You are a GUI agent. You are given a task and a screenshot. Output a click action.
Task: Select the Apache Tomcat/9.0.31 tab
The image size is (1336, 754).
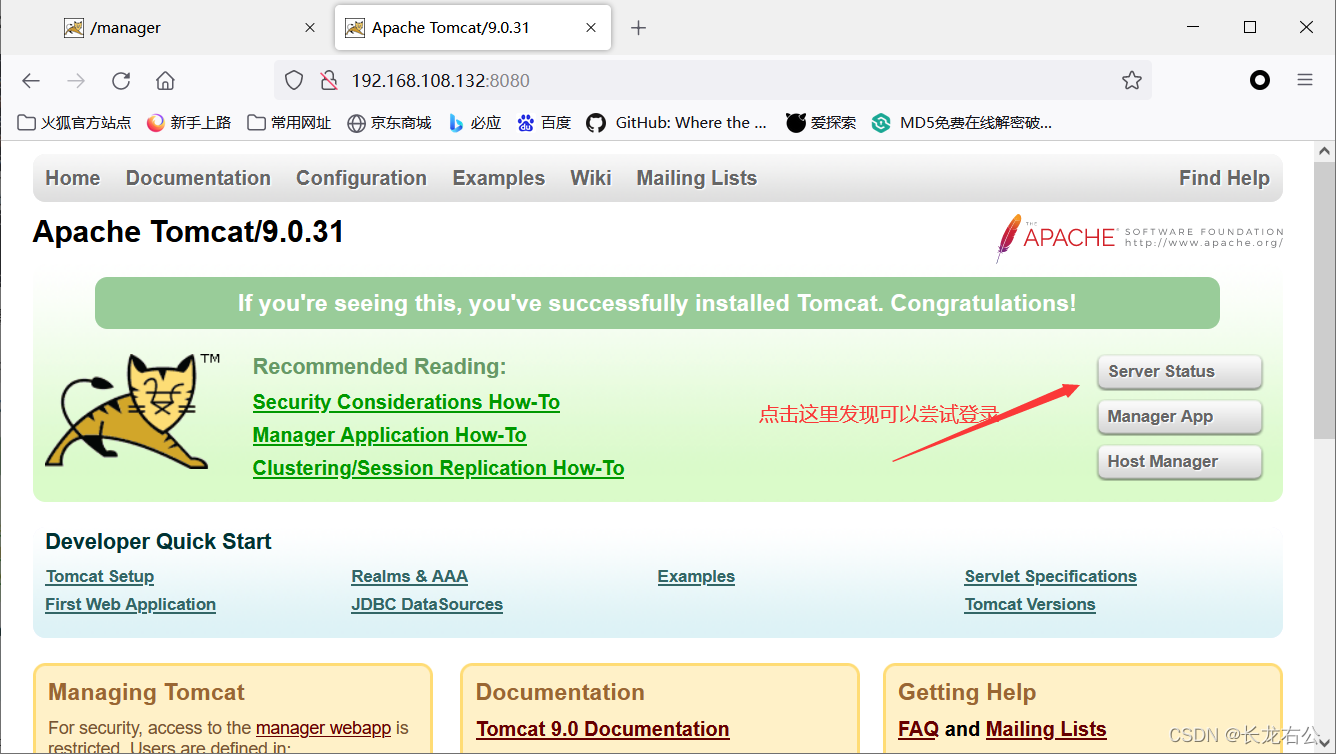[473, 28]
